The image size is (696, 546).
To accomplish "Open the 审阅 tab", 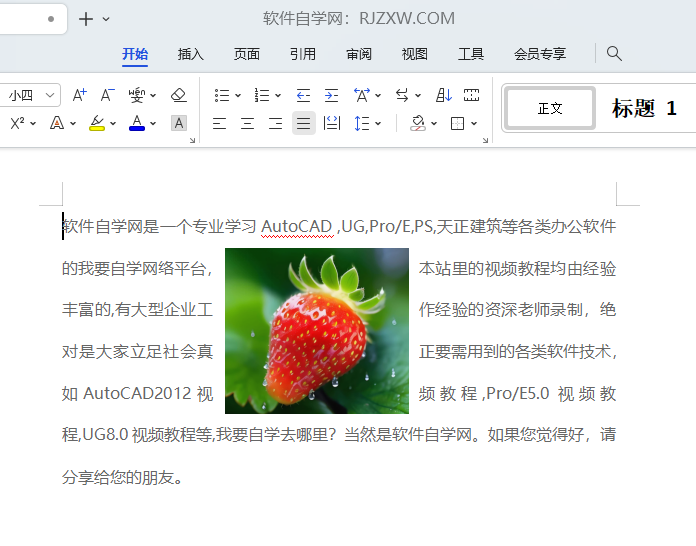I will [x=359, y=54].
